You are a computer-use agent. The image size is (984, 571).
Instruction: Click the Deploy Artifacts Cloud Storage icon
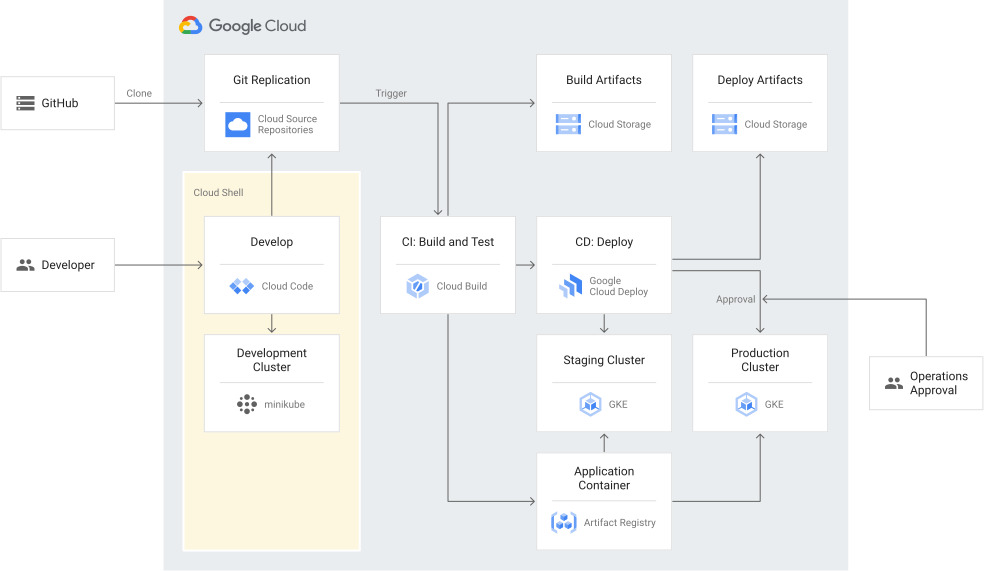tap(724, 124)
